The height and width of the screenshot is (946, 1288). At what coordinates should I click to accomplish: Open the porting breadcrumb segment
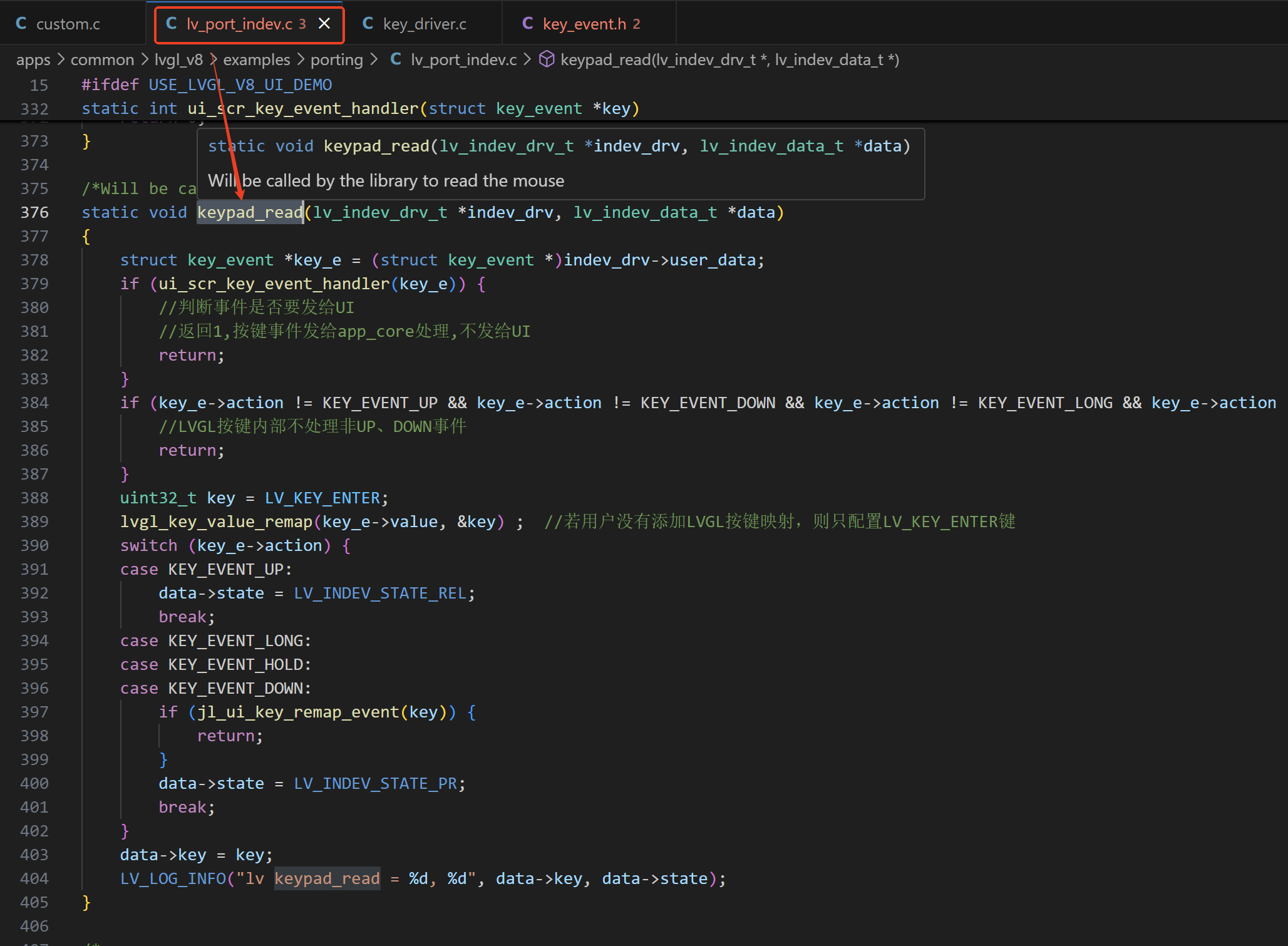coord(337,60)
